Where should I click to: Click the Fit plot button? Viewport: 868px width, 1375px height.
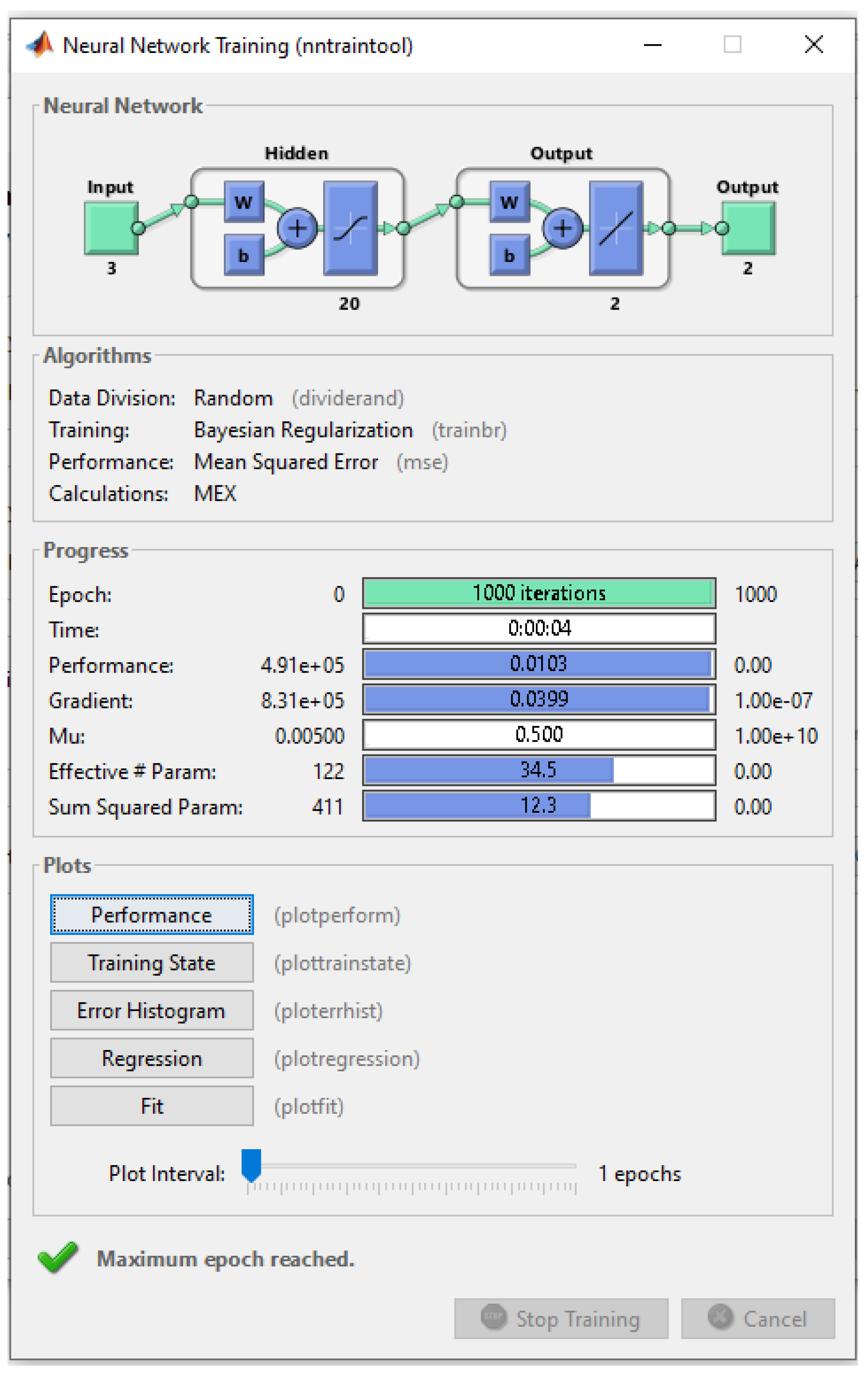(152, 1106)
